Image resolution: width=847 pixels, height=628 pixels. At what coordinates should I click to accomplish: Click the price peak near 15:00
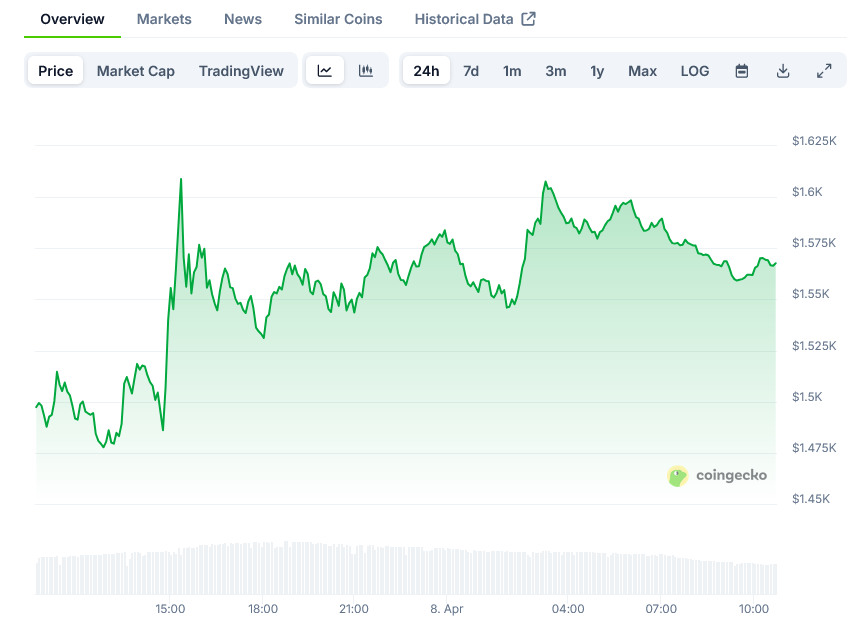pos(181,180)
